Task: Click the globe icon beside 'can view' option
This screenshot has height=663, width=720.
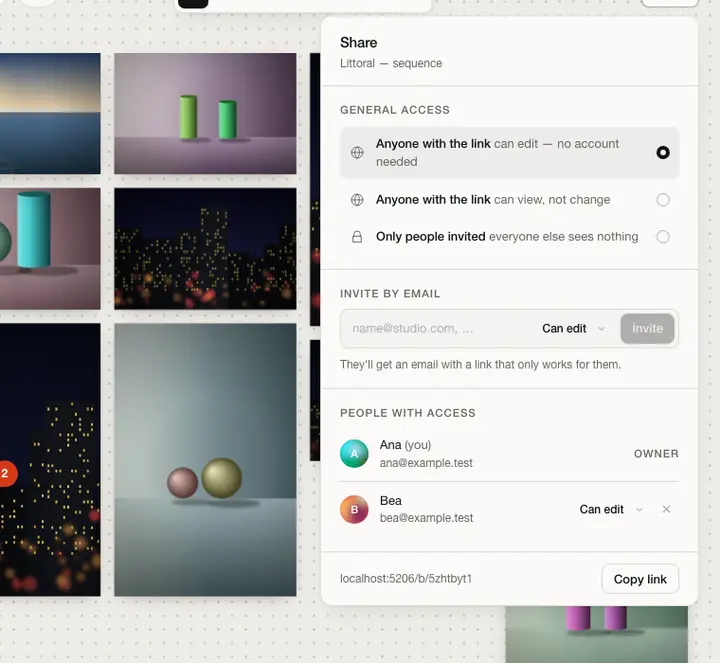Action: 357,200
